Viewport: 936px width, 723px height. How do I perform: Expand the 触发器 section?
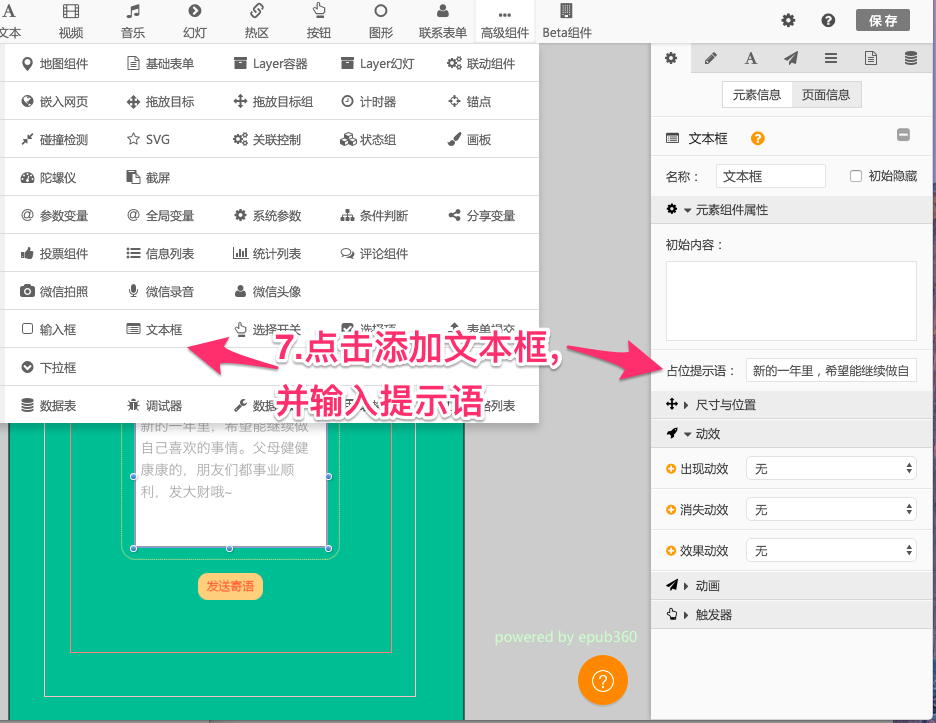pos(713,615)
